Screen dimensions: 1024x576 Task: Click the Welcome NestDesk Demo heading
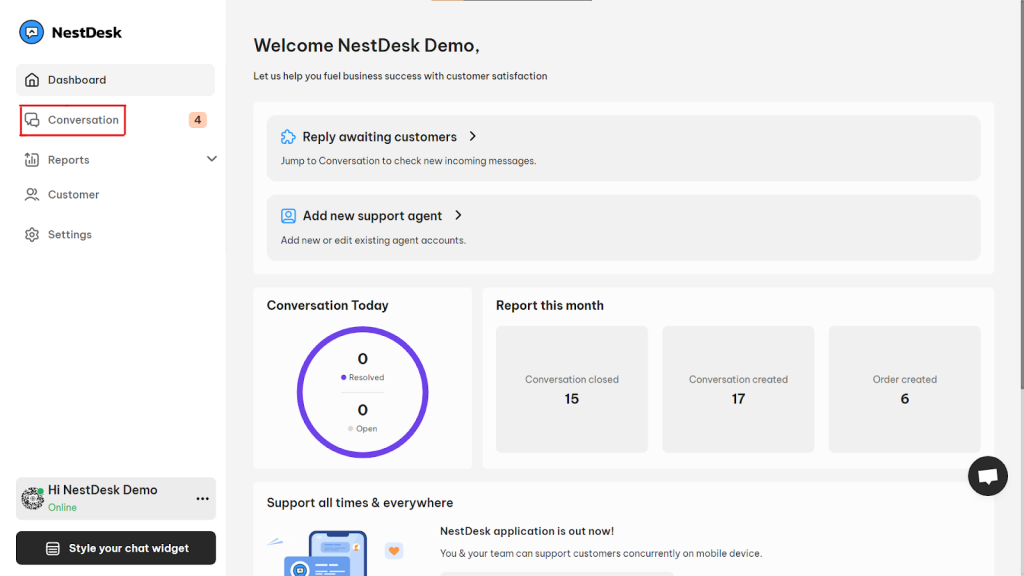coord(366,46)
